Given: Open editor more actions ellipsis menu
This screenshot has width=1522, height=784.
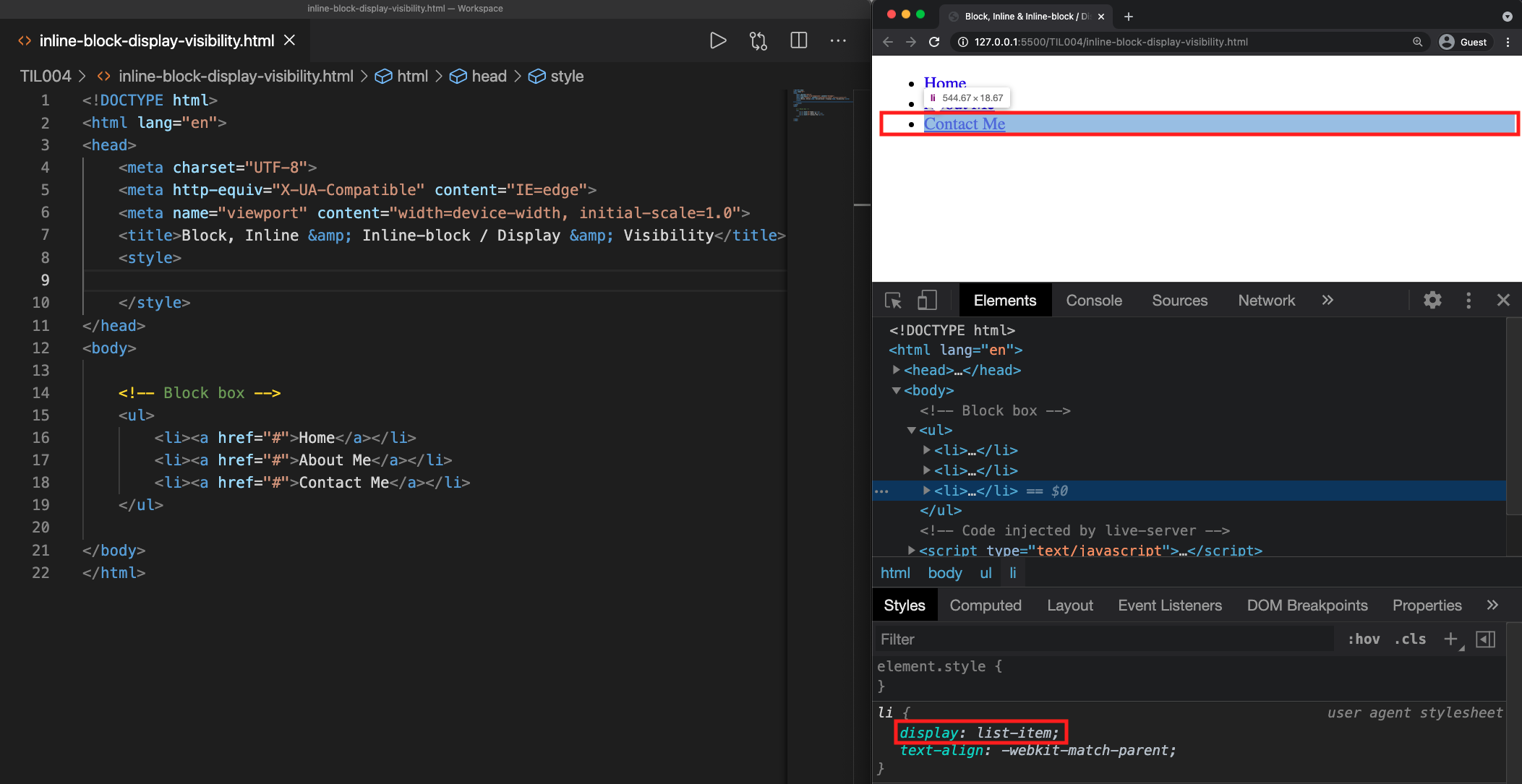Looking at the screenshot, I should (838, 40).
